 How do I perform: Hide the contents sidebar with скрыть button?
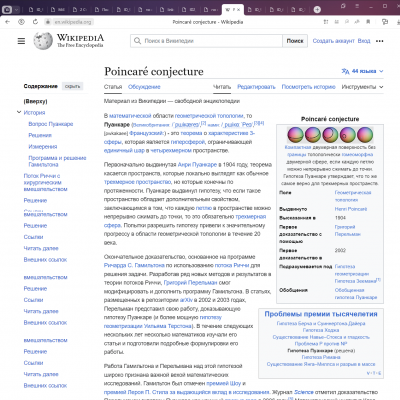tap(72, 86)
